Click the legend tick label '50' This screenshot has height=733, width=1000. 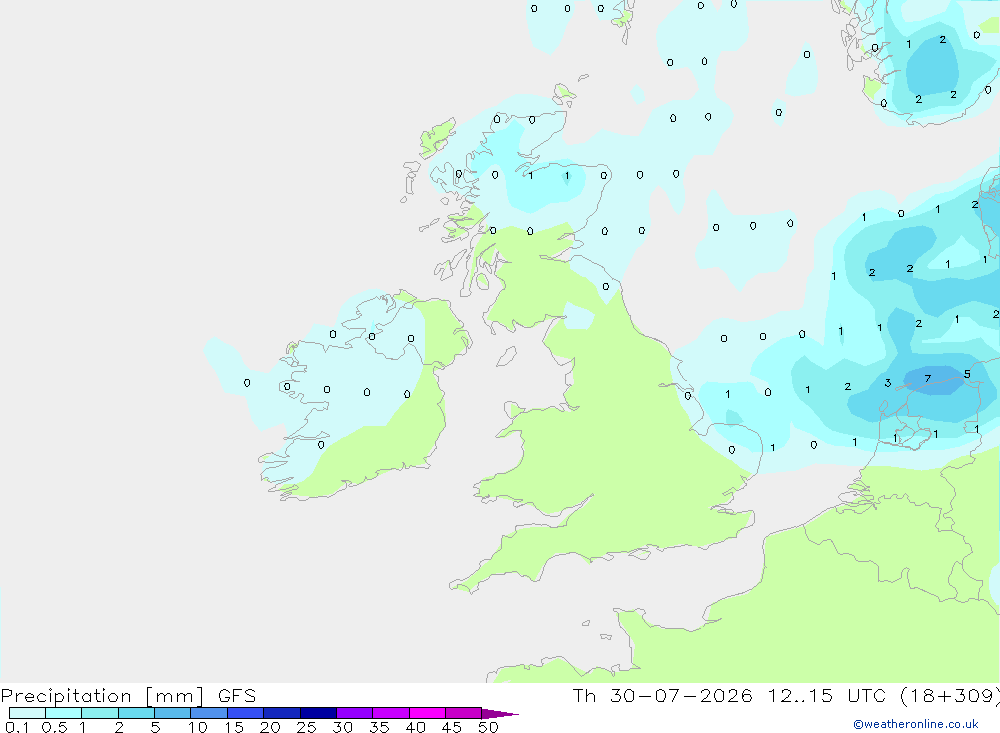[488, 727]
